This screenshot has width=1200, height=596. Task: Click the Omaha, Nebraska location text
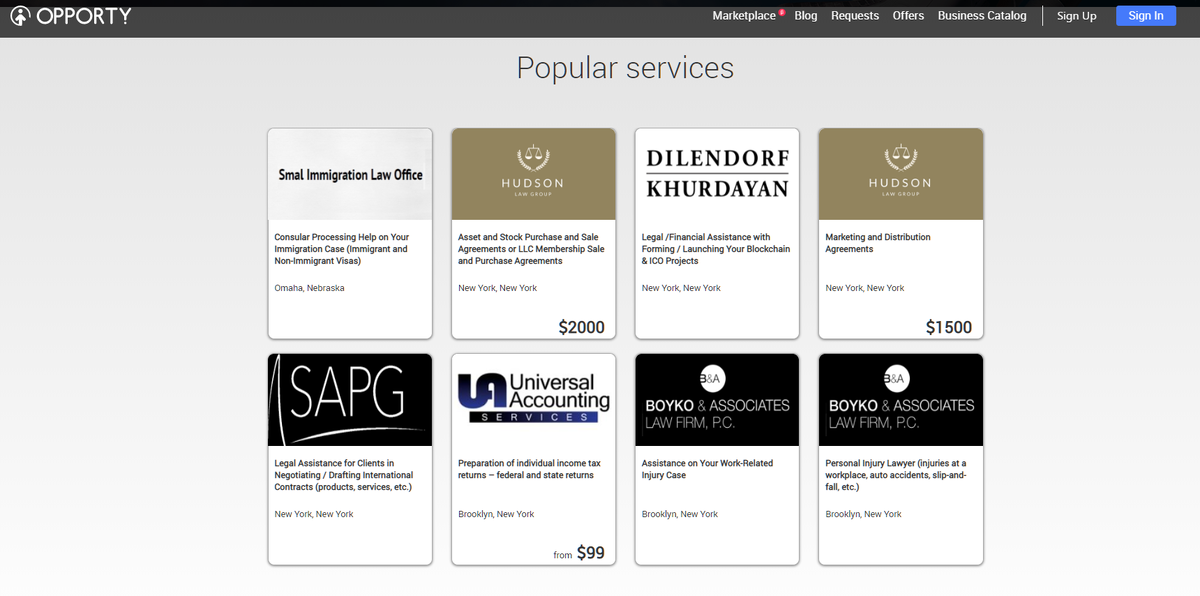[x=309, y=288]
